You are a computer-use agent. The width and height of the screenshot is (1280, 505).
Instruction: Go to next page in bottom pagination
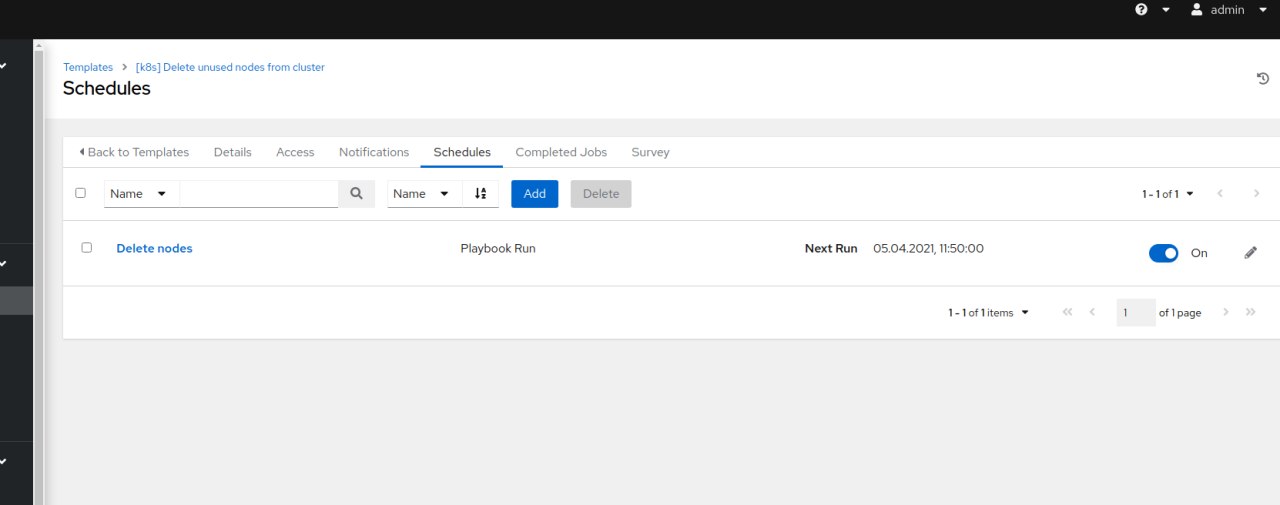[x=1226, y=313]
